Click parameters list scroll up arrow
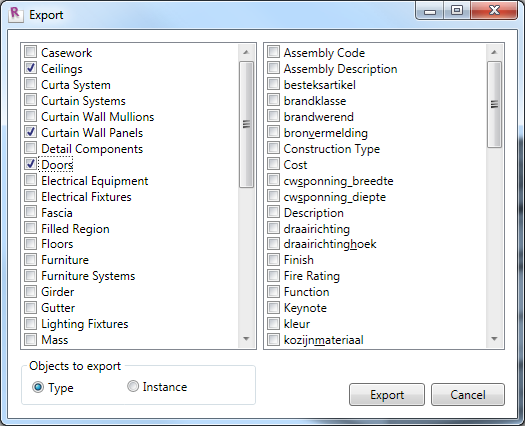The height and width of the screenshot is (426, 525). tap(494, 52)
